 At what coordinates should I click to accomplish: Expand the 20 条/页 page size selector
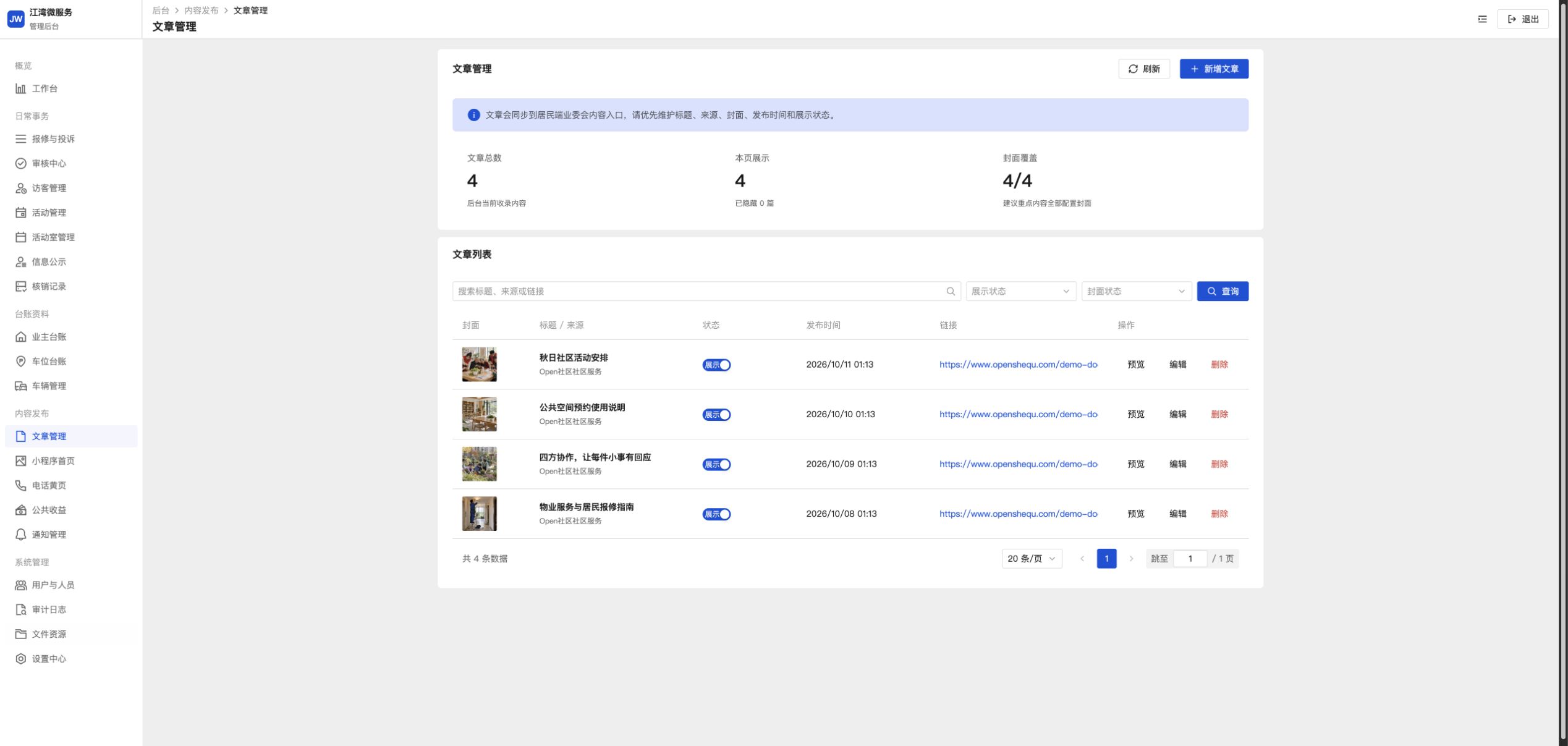pos(1032,559)
